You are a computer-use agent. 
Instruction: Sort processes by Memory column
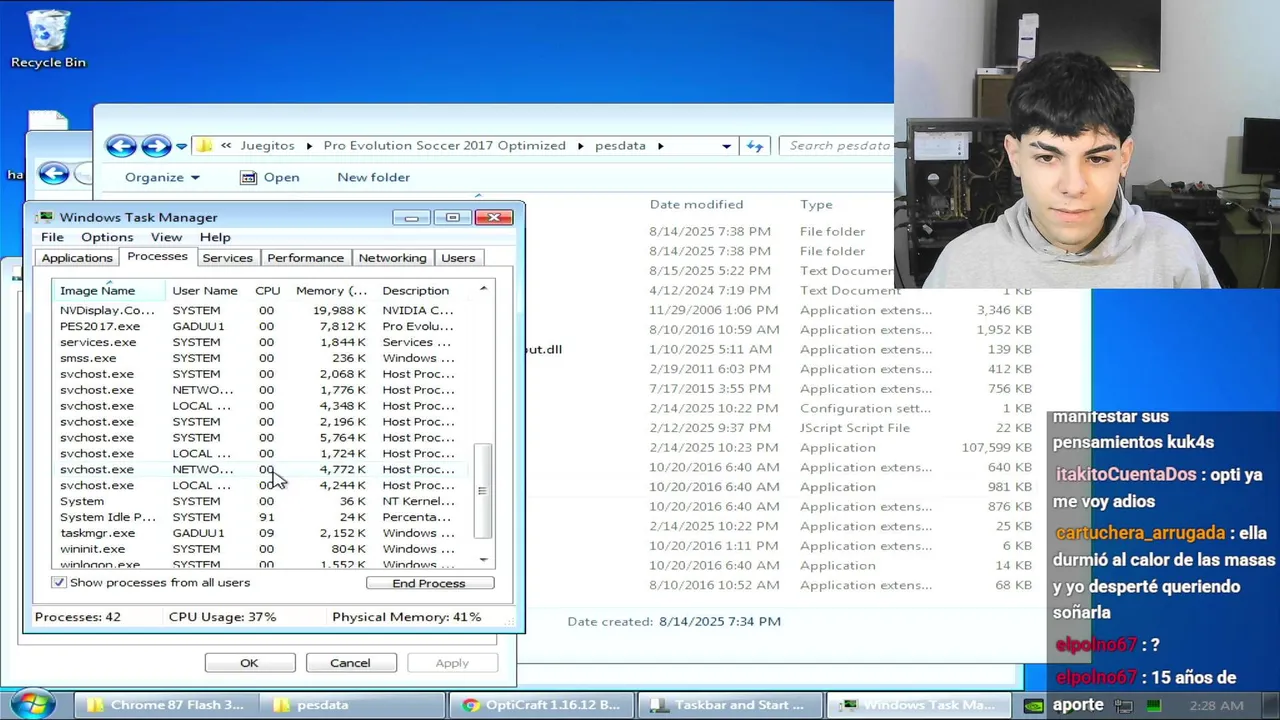click(x=331, y=290)
